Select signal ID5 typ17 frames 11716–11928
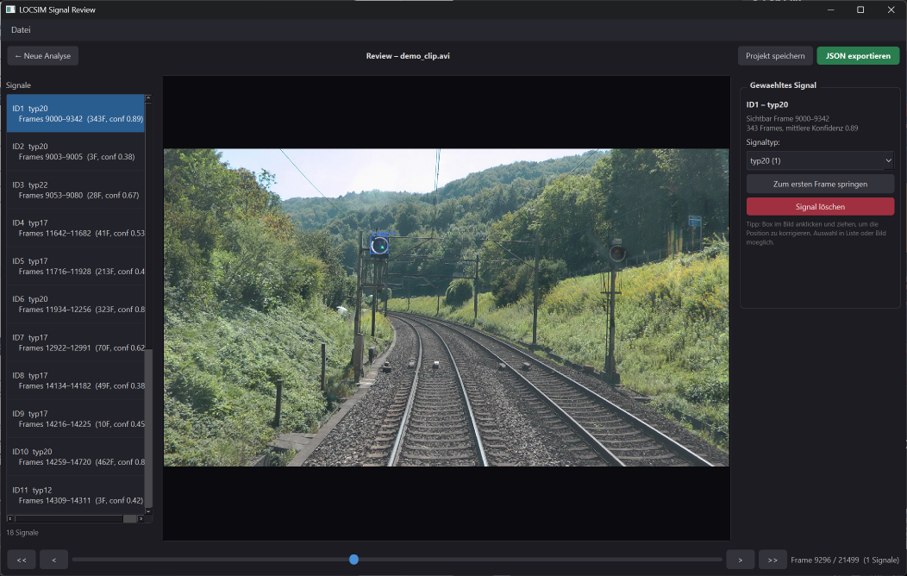This screenshot has width=907, height=576. click(x=76, y=266)
